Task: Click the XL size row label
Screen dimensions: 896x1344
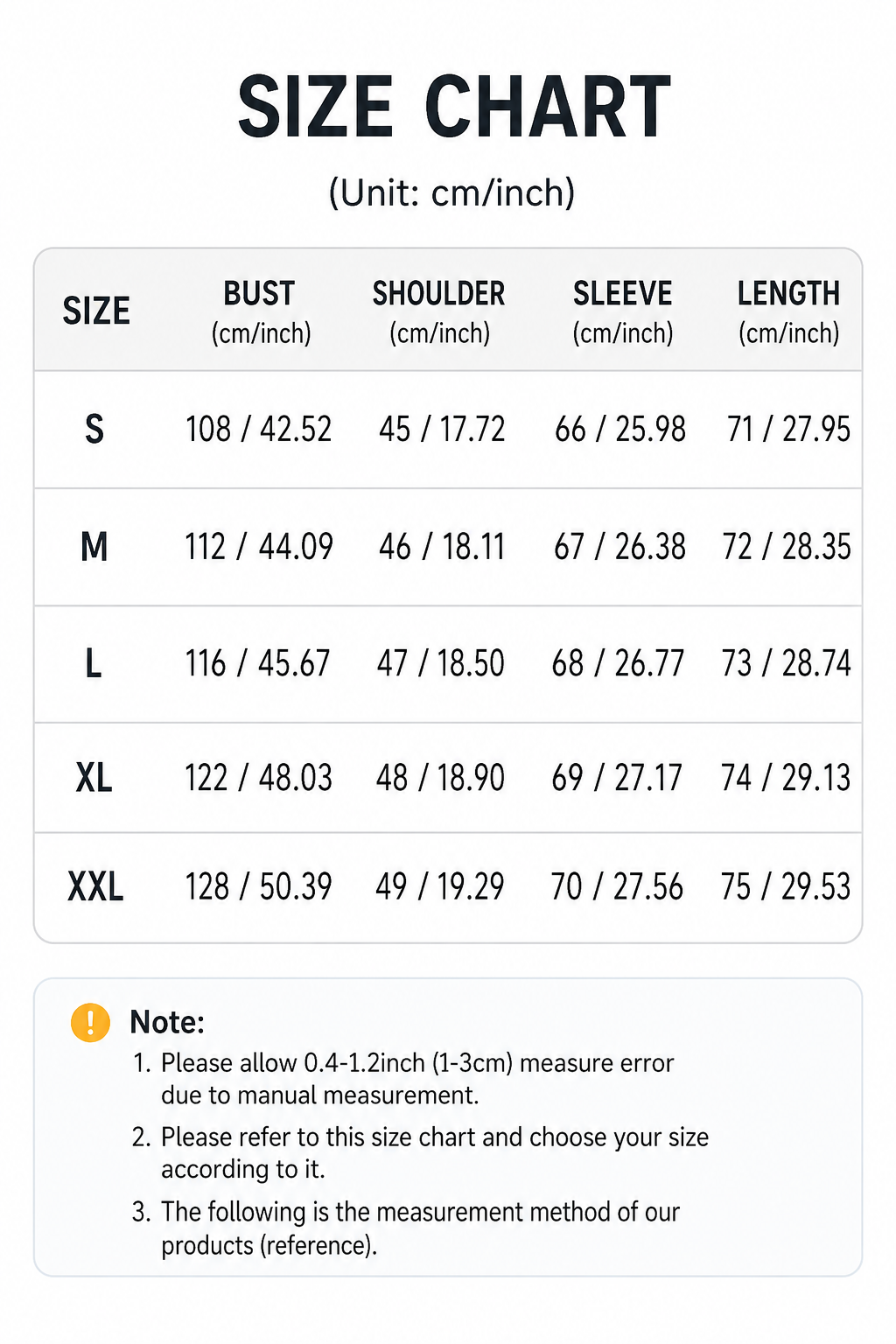Action: coord(94,778)
